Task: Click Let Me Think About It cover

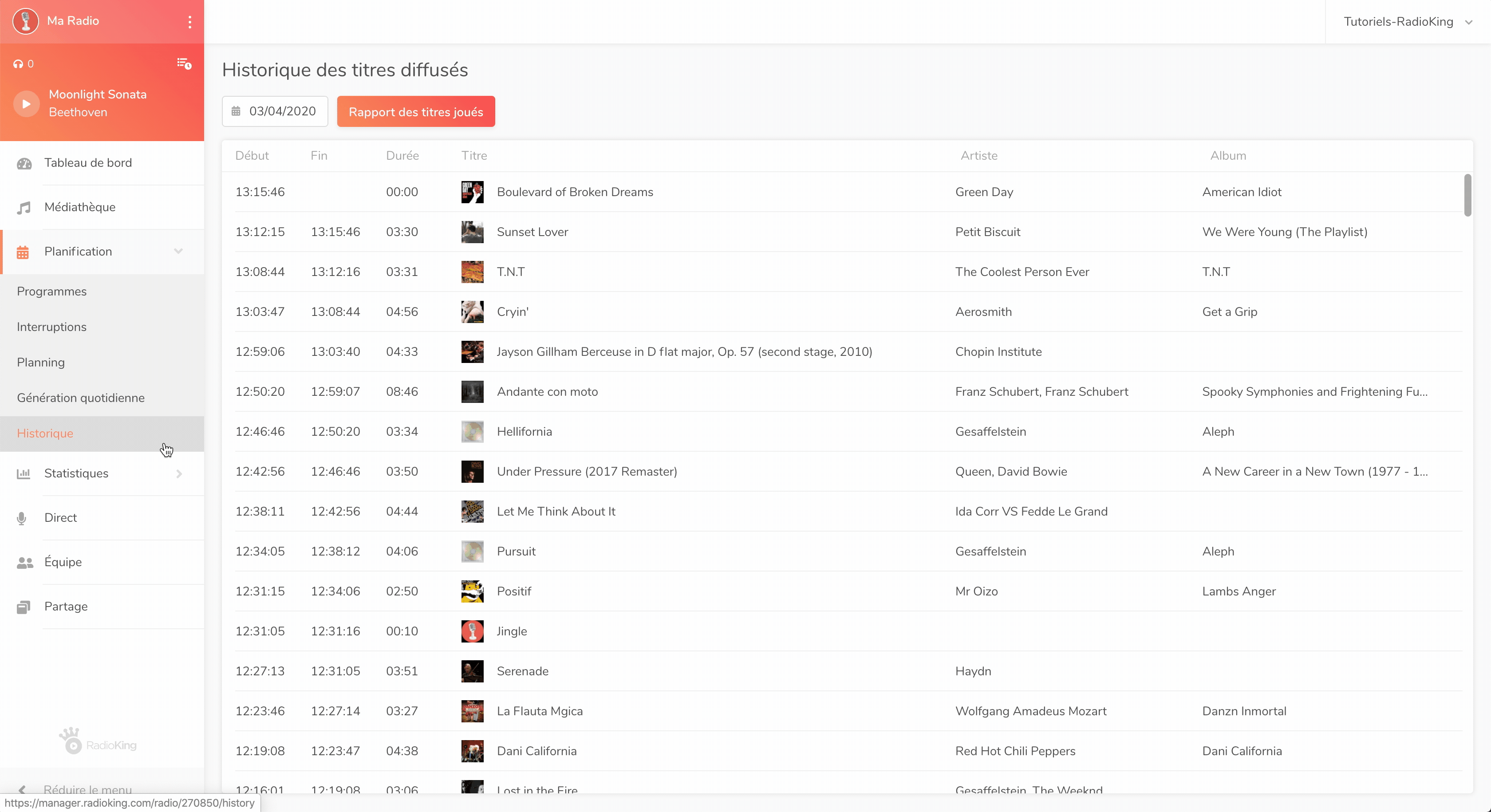Action: pyautogui.click(x=472, y=512)
